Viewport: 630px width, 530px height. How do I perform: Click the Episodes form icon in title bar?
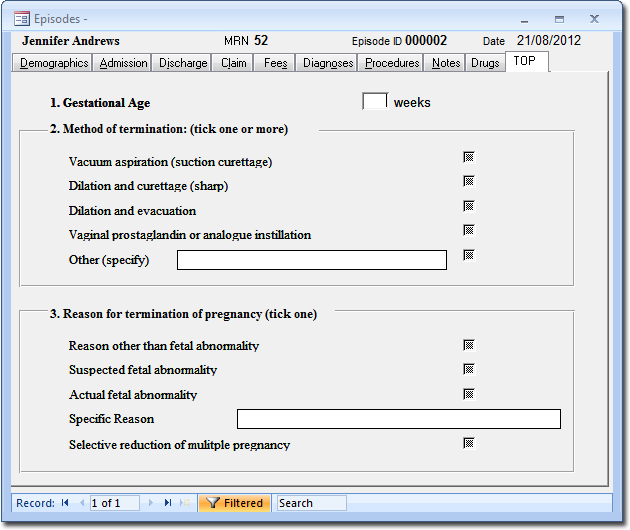point(21,18)
